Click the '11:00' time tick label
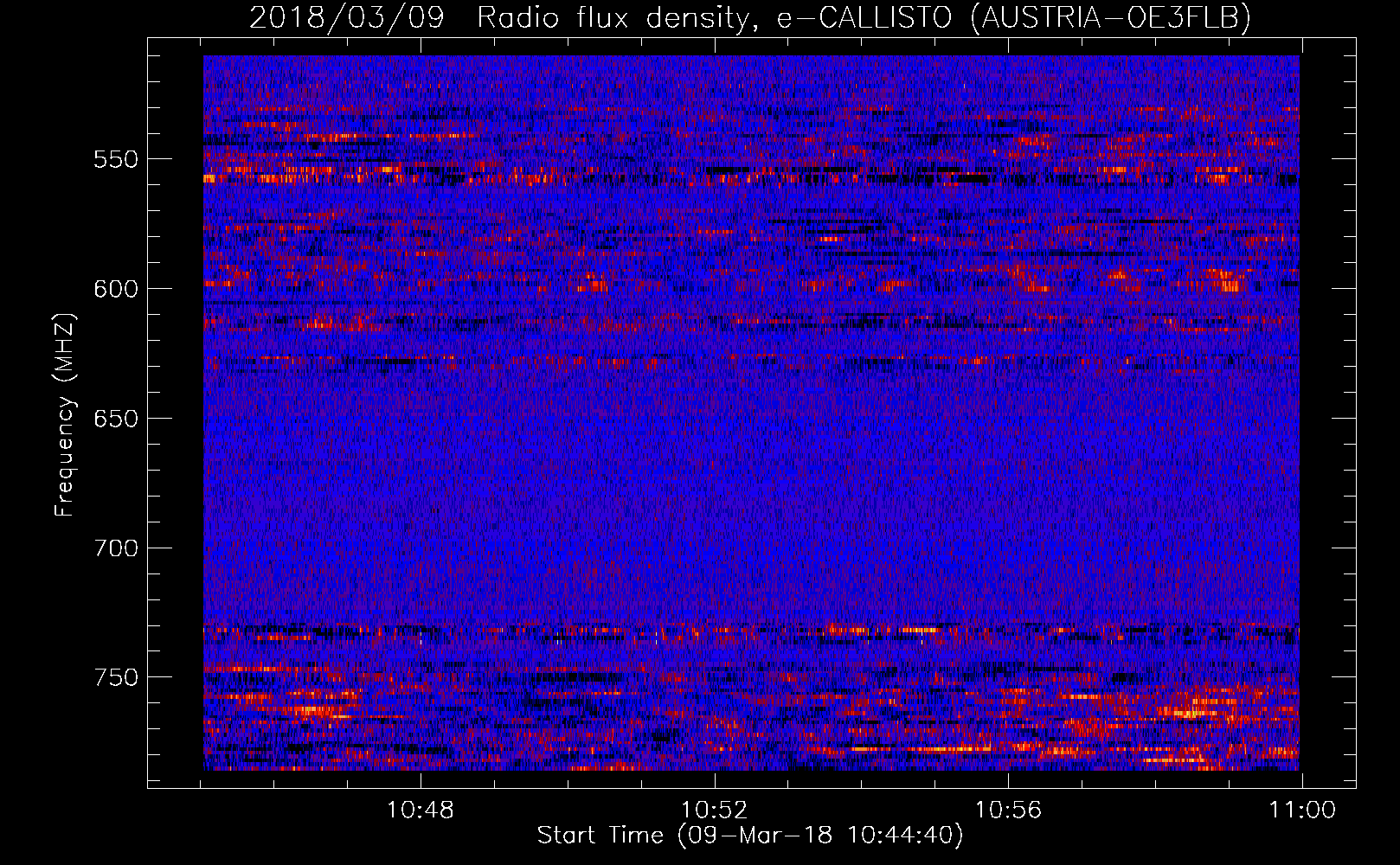 click(1302, 811)
